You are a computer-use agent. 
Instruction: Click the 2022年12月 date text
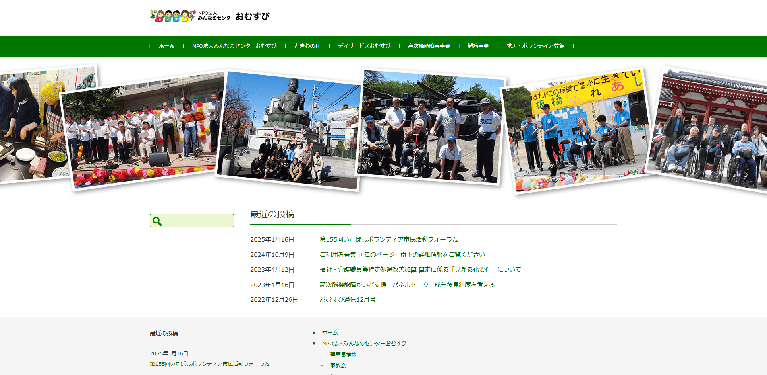[x=274, y=299]
